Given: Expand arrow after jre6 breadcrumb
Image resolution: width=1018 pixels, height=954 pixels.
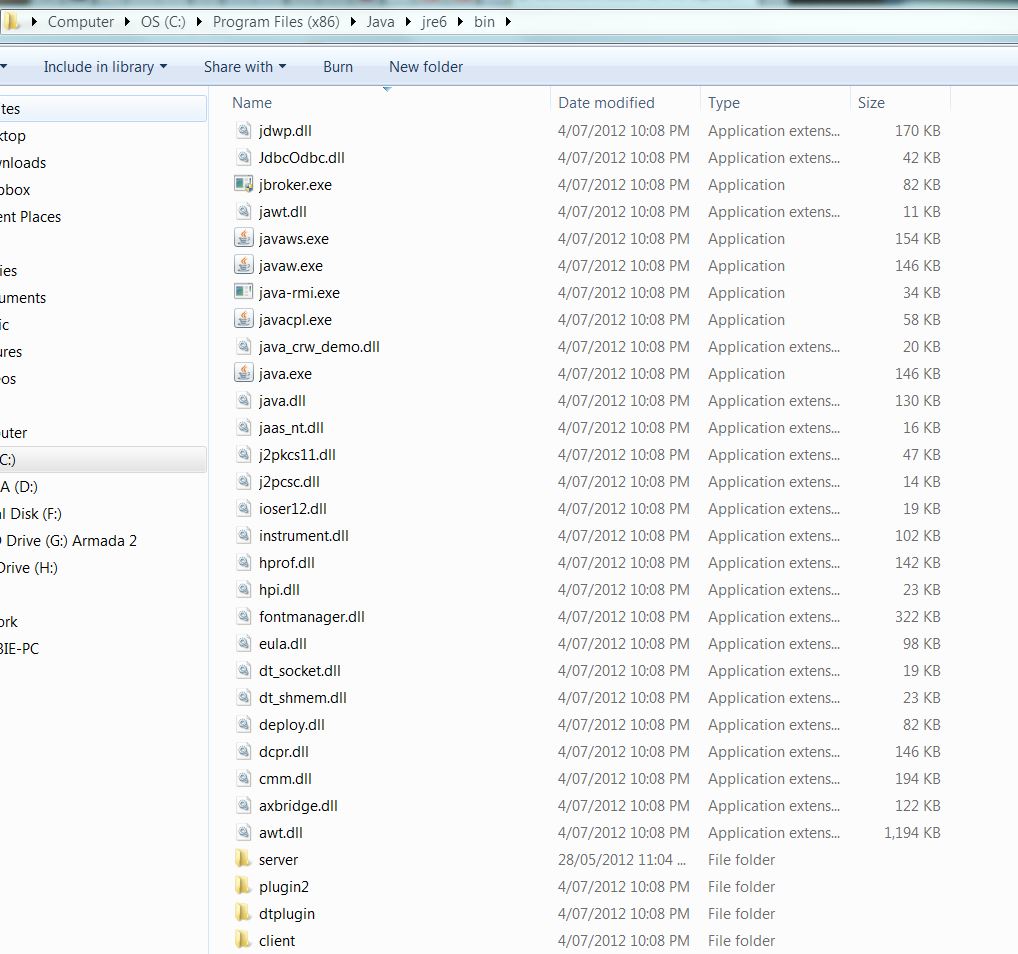Looking at the screenshot, I should pyautogui.click(x=460, y=22).
